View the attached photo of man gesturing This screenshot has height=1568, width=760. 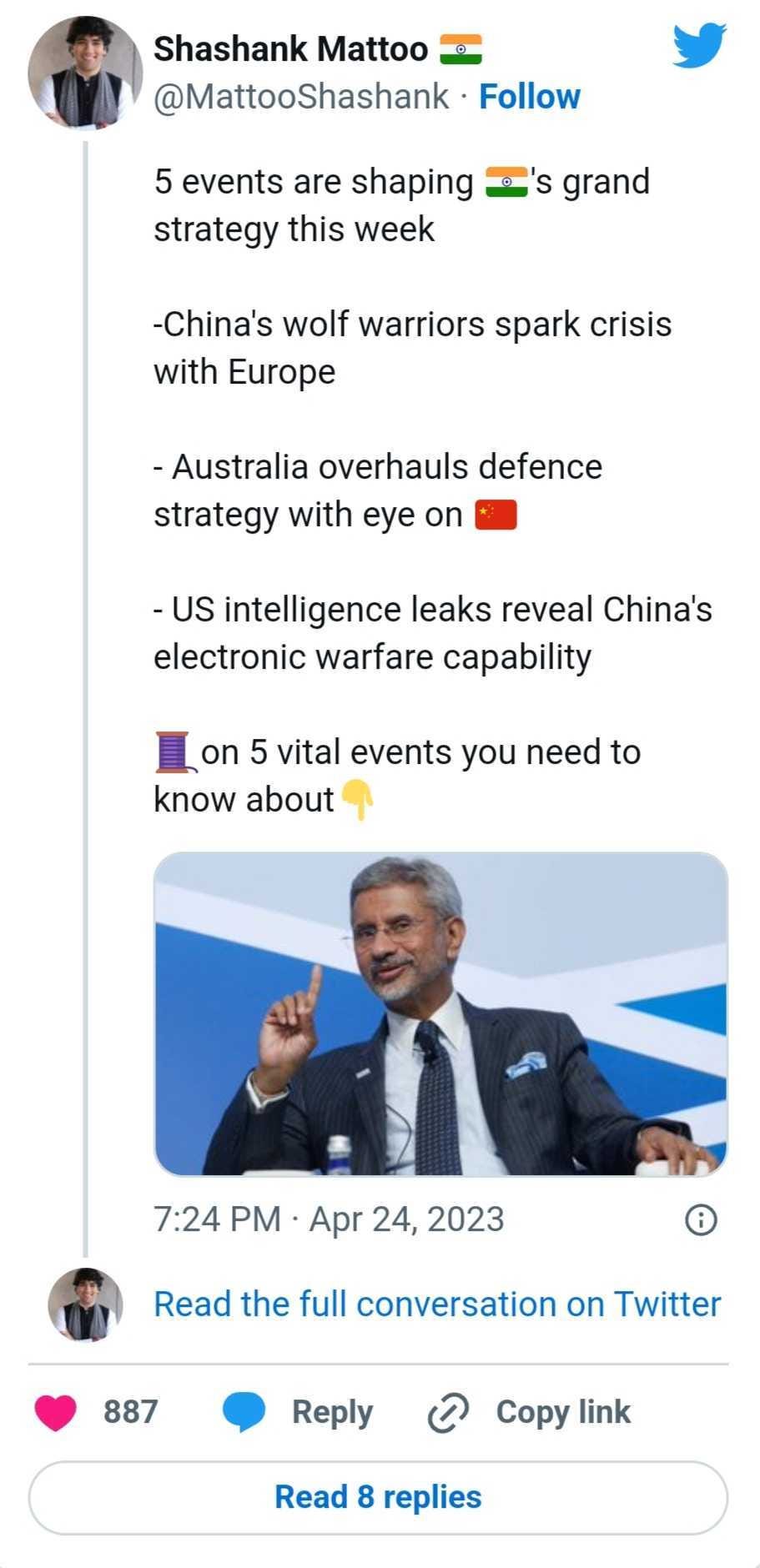(440, 1014)
